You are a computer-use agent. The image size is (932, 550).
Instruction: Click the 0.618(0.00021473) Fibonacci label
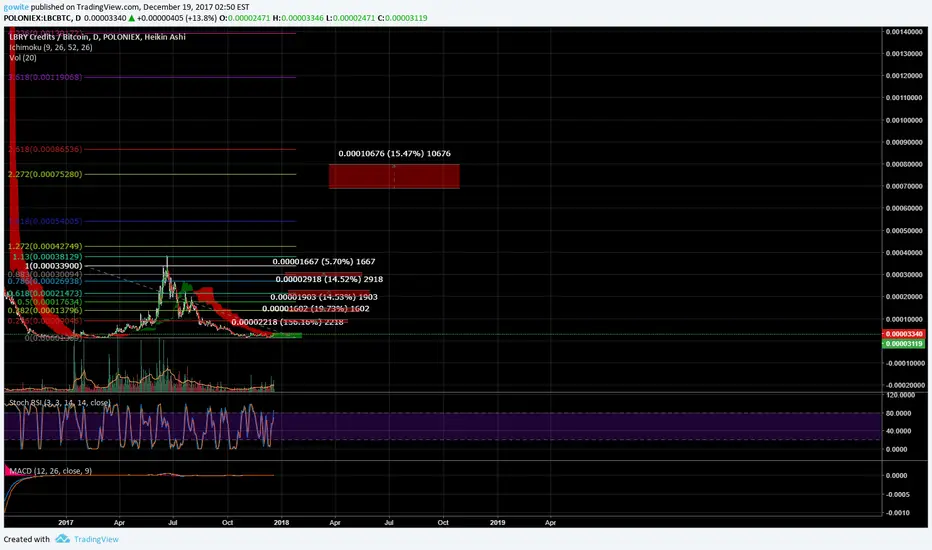pyautogui.click(x=45, y=293)
